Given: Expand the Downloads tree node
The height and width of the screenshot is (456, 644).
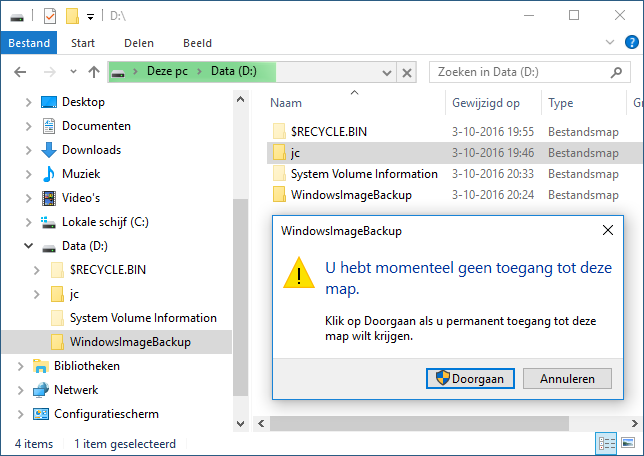Looking at the screenshot, I should tap(28, 150).
